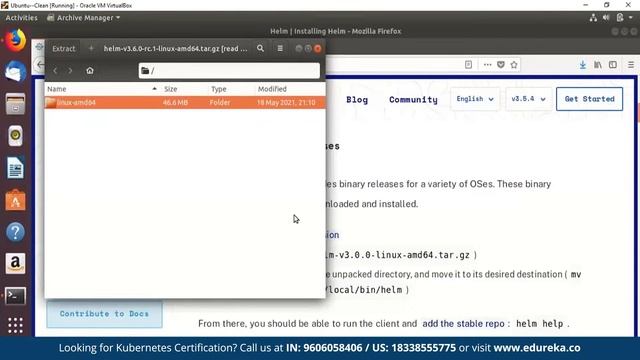Click the Contribute to Docs button
Viewport: 640px width, 360px height.
[104, 314]
